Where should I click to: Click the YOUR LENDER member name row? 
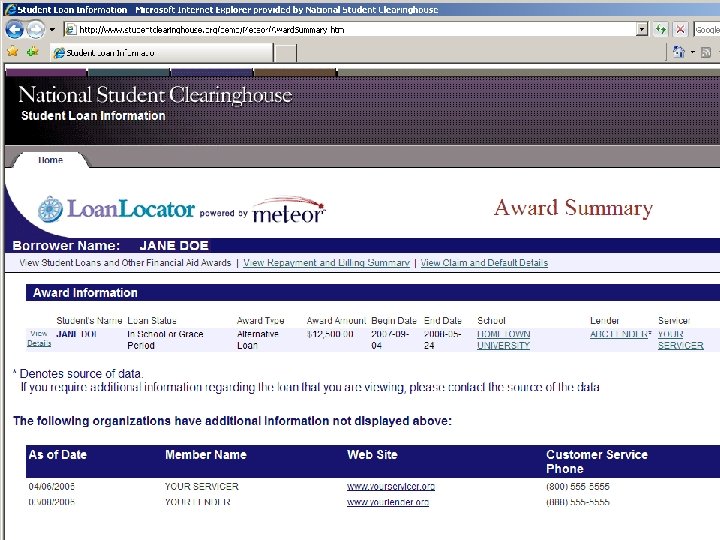(x=198, y=502)
